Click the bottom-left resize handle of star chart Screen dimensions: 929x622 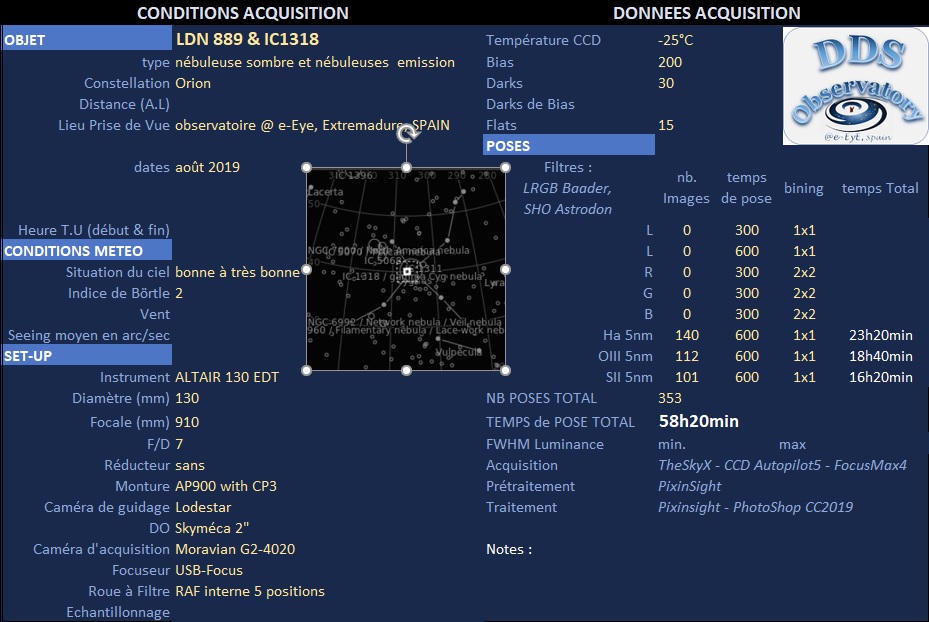[306, 371]
